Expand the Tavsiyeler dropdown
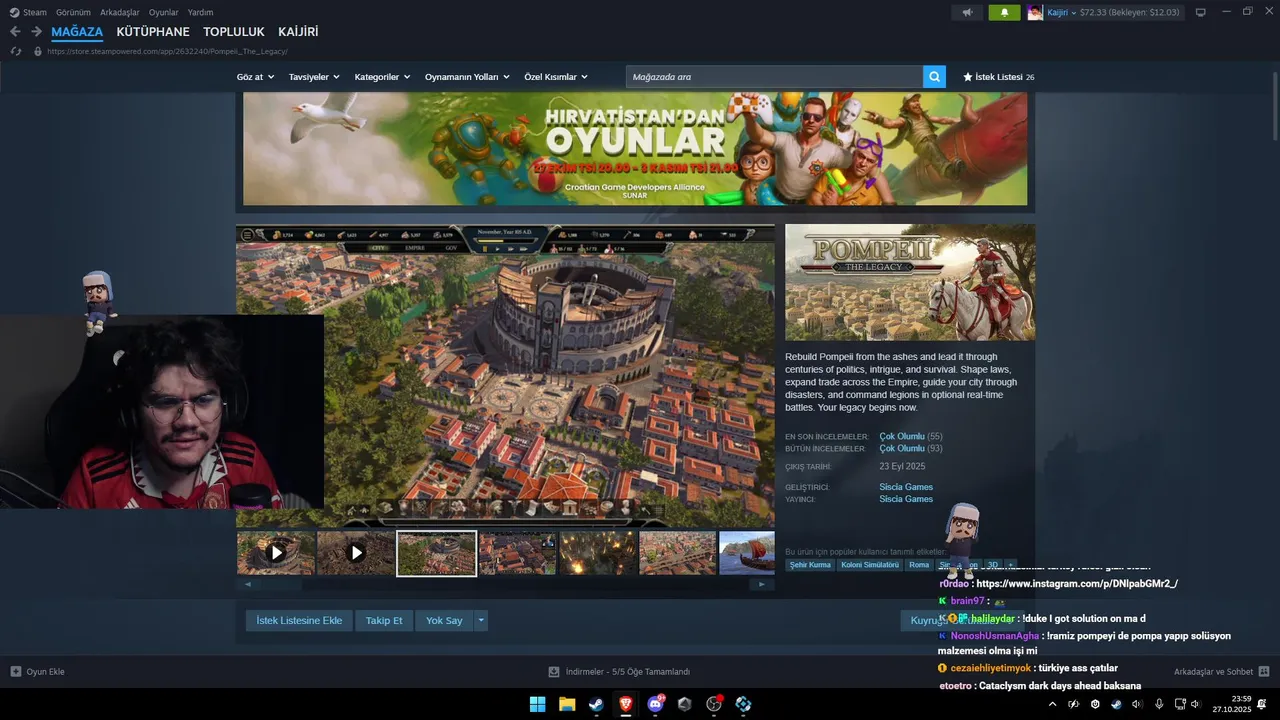This screenshot has width=1280, height=720. coord(314,77)
